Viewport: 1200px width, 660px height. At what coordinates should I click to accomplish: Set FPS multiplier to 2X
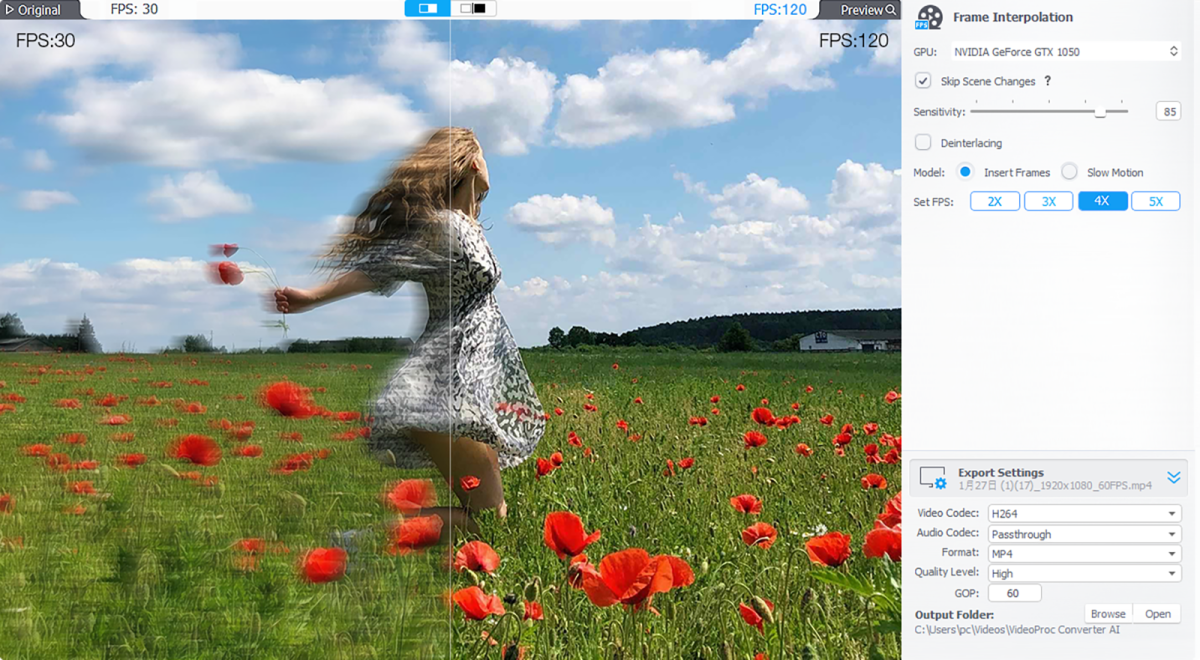(x=995, y=201)
